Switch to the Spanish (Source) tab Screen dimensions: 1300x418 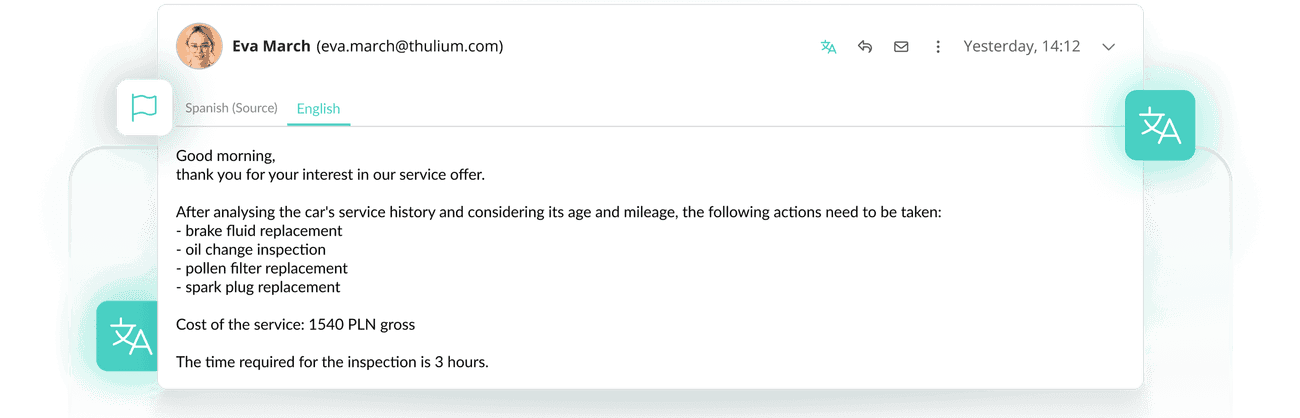click(x=231, y=108)
